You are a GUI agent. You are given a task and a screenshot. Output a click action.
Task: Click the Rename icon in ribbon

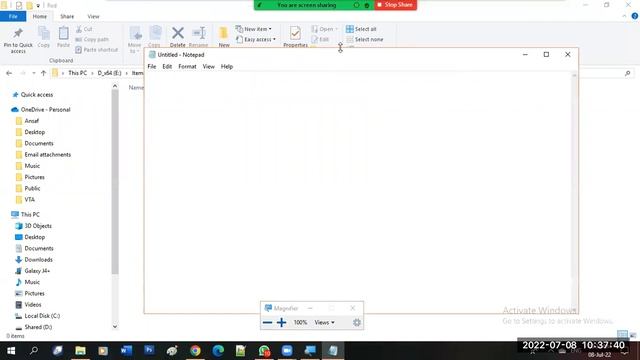199,33
